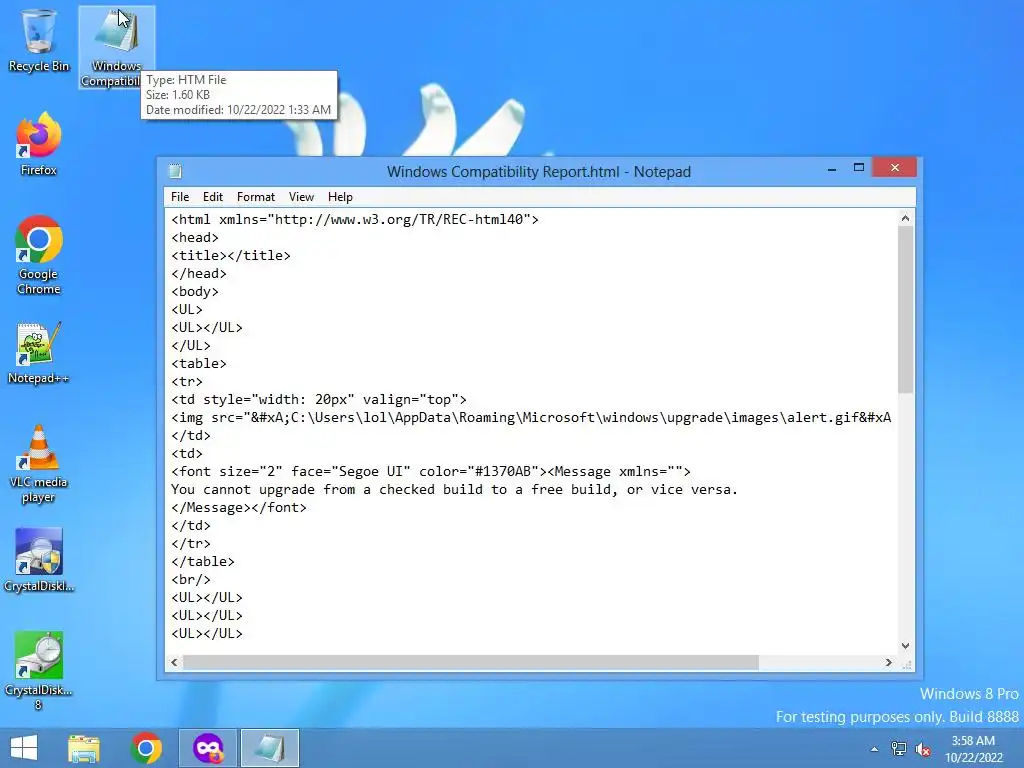
Task: Click the purple masked app taskbar icon
Action: pos(208,748)
